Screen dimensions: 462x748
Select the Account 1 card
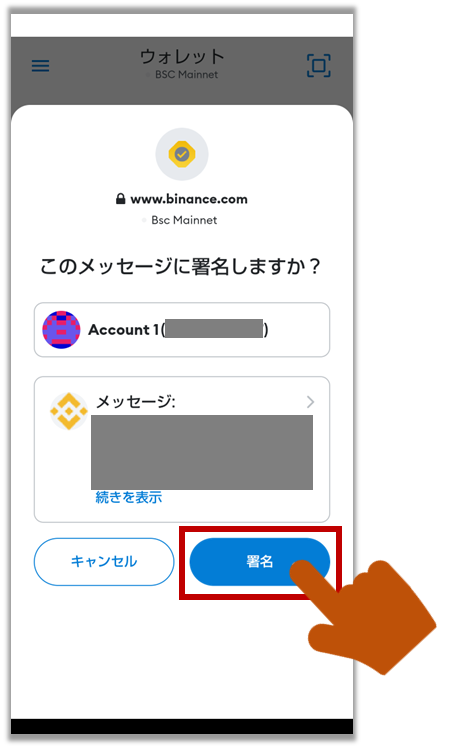[x=182, y=330]
